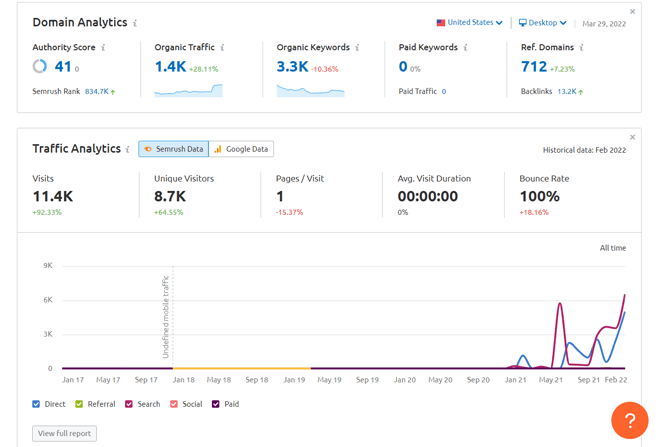Toggle the Direct traffic checkbox
The width and height of the screenshot is (660, 447).
[x=37, y=404]
